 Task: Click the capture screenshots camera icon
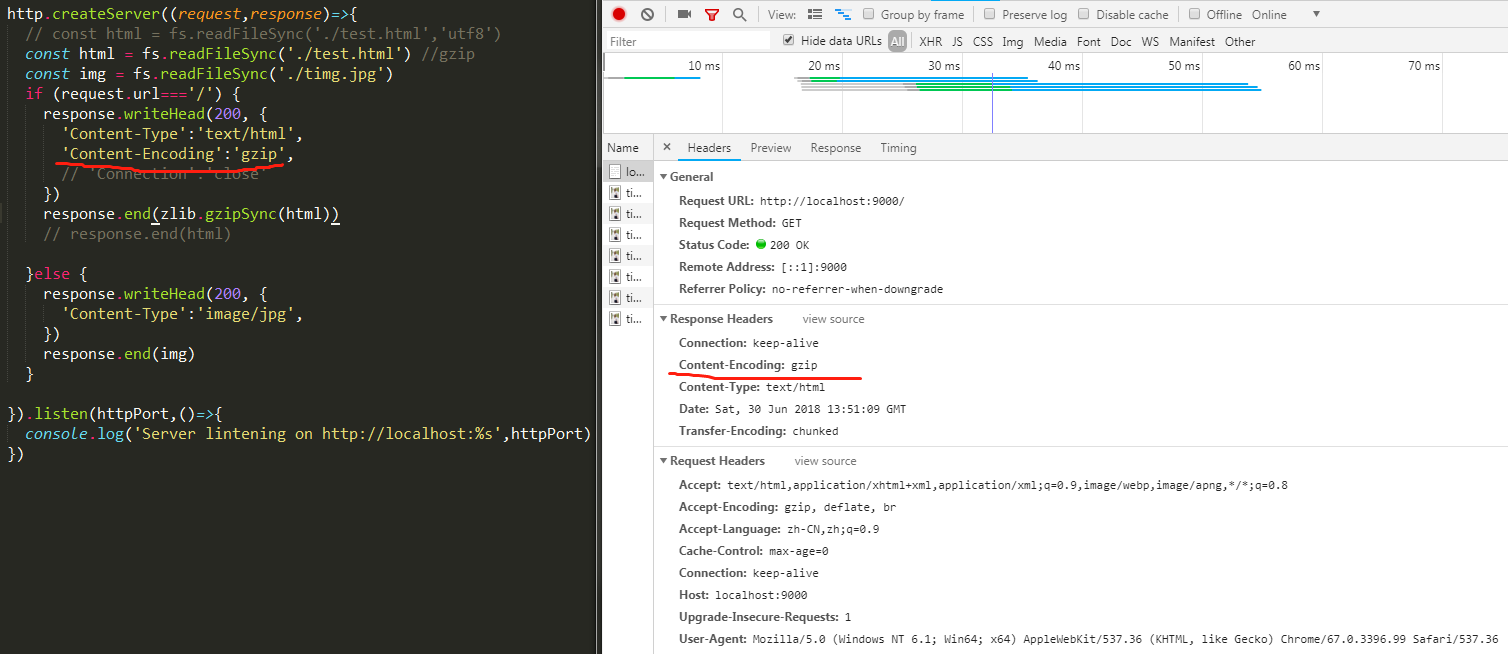point(684,14)
